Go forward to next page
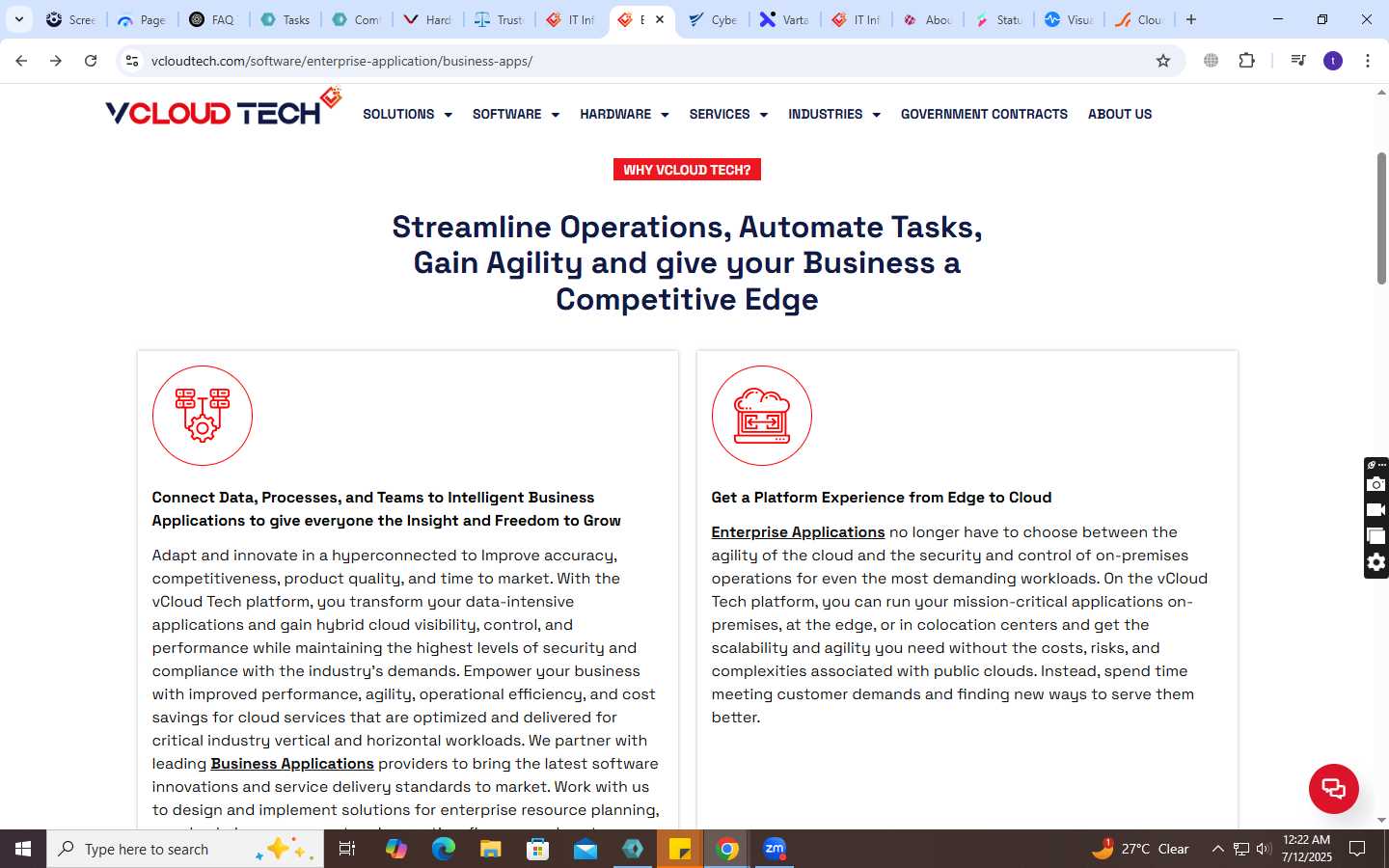This screenshot has width=1389, height=868. 56,61
